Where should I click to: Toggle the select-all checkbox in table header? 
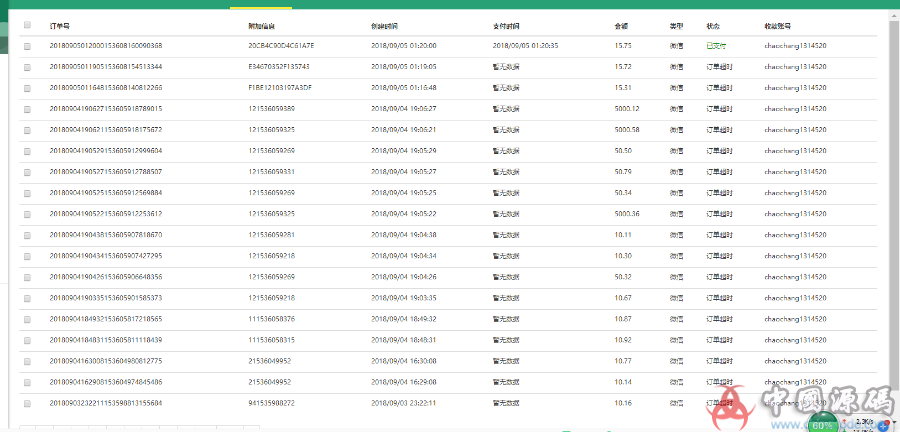[27, 25]
